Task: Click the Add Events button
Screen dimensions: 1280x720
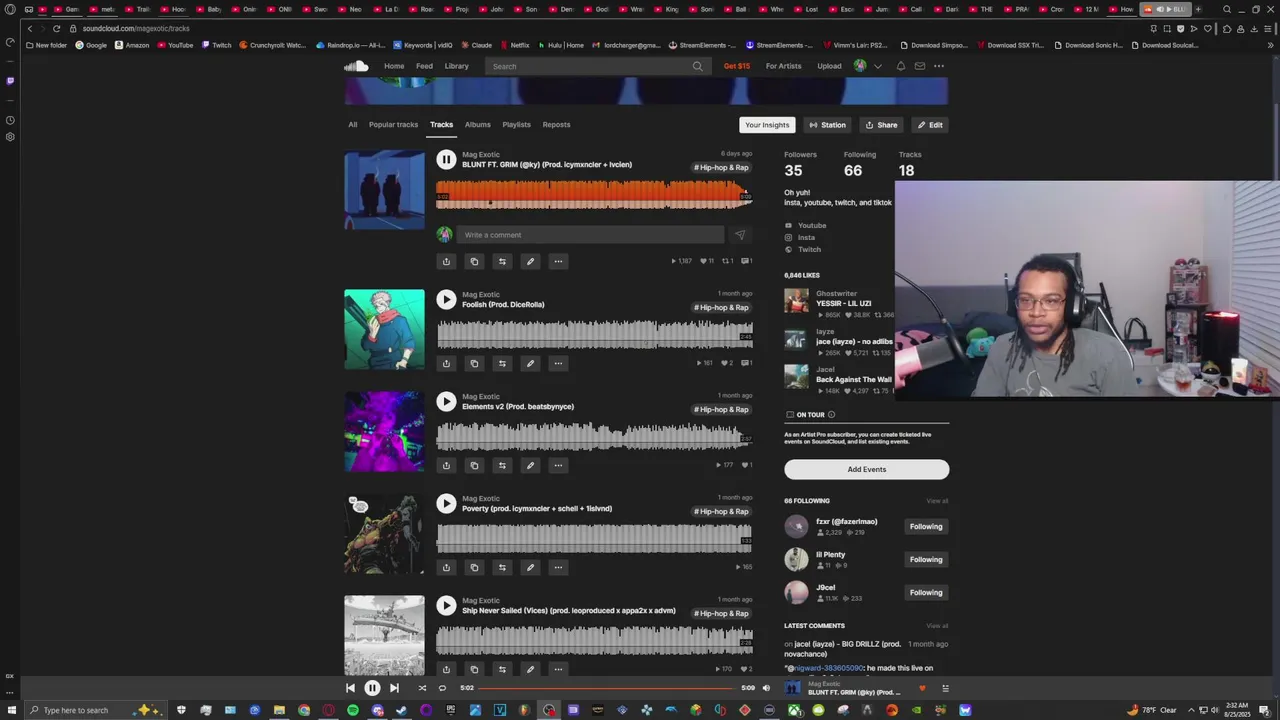Action: (866, 469)
